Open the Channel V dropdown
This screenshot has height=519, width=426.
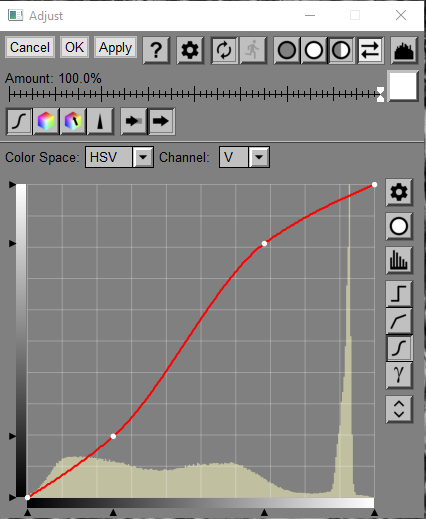[244, 157]
